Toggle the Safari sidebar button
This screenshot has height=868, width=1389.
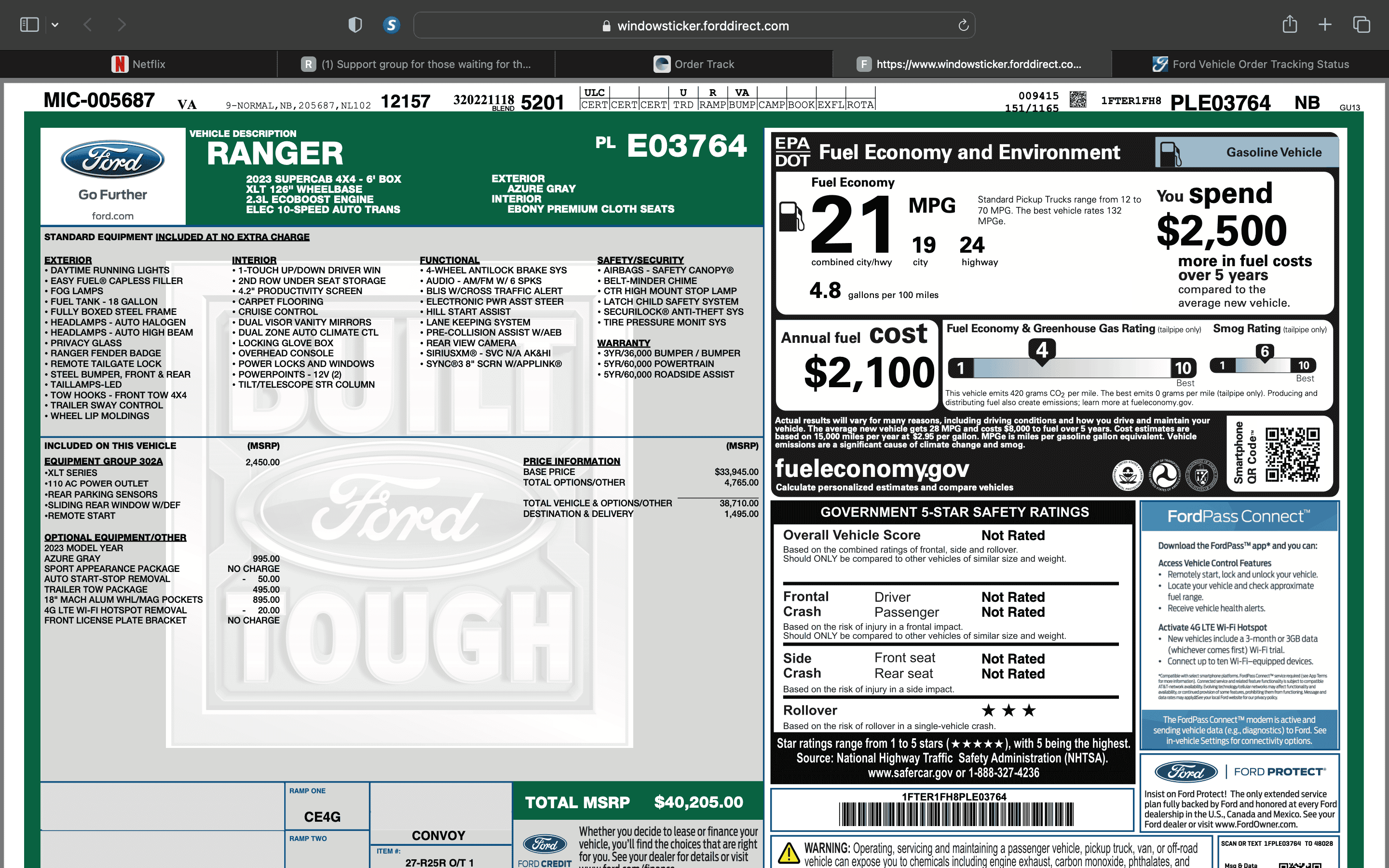pyautogui.click(x=29, y=25)
